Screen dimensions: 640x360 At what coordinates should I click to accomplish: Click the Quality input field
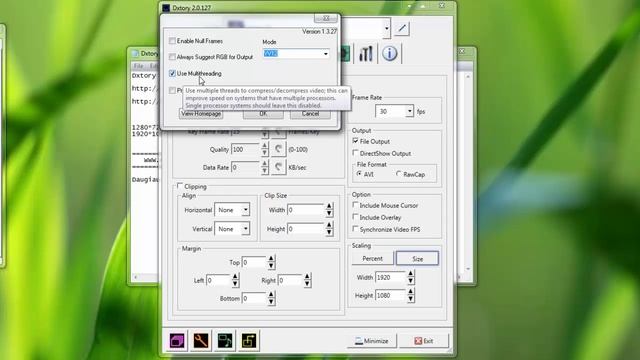click(245, 149)
